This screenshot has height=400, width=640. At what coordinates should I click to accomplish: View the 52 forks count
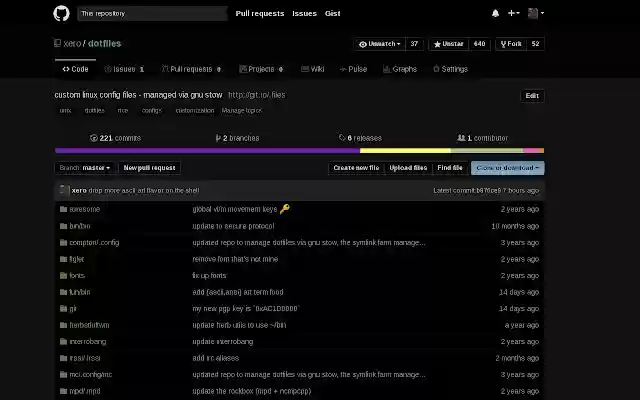(x=536, y=44)
